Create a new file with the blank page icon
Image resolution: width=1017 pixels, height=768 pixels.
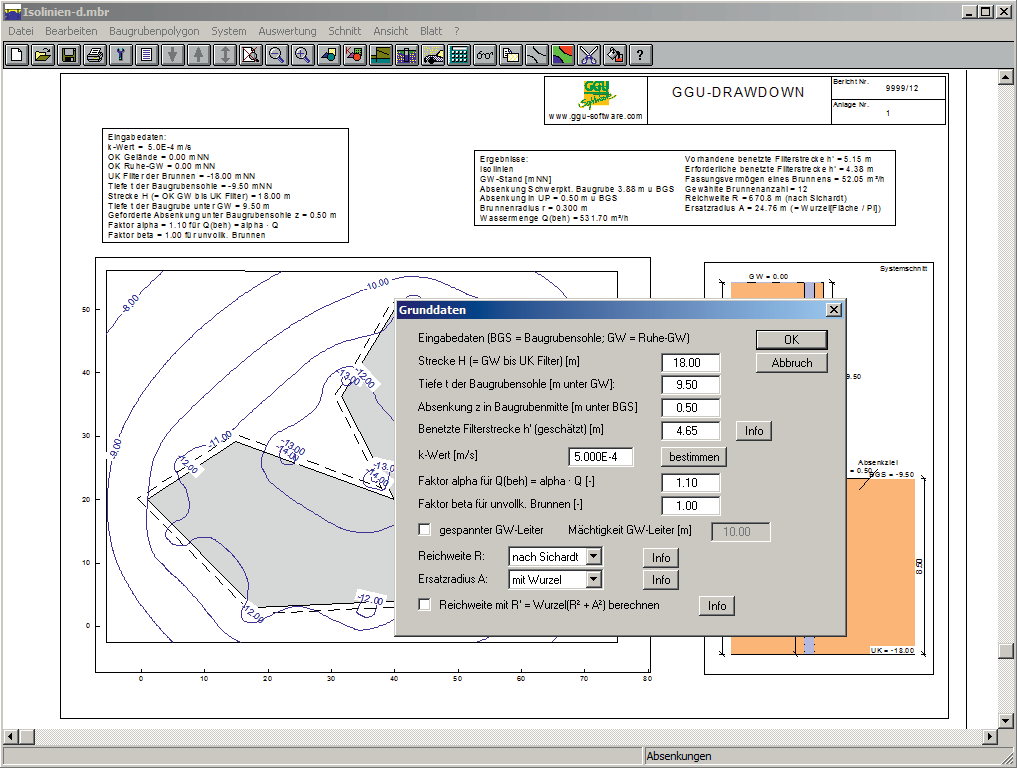click(17, 55)
